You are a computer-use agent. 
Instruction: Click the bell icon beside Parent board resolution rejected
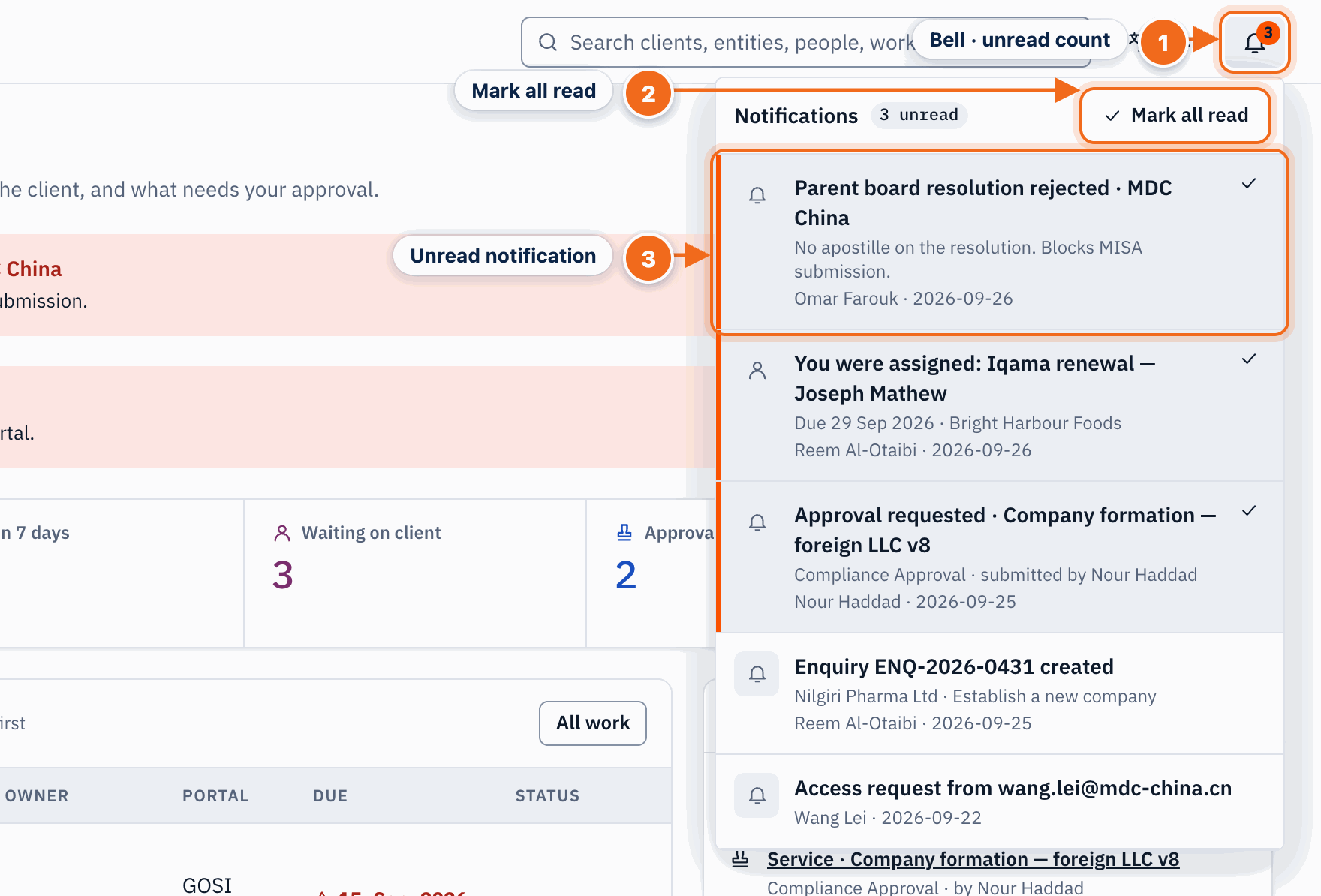tap(757, 195)
